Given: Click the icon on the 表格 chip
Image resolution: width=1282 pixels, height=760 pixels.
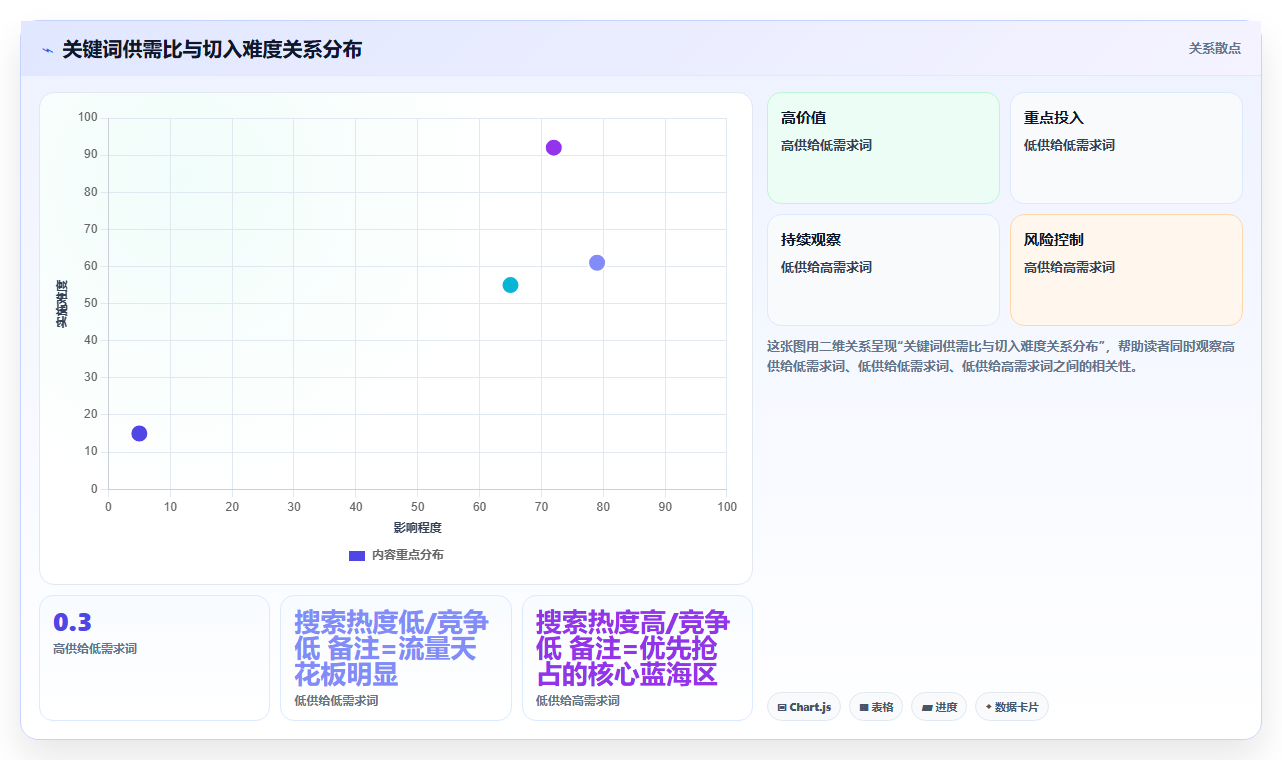Looking at the screenshot, I should click(864, 707).
